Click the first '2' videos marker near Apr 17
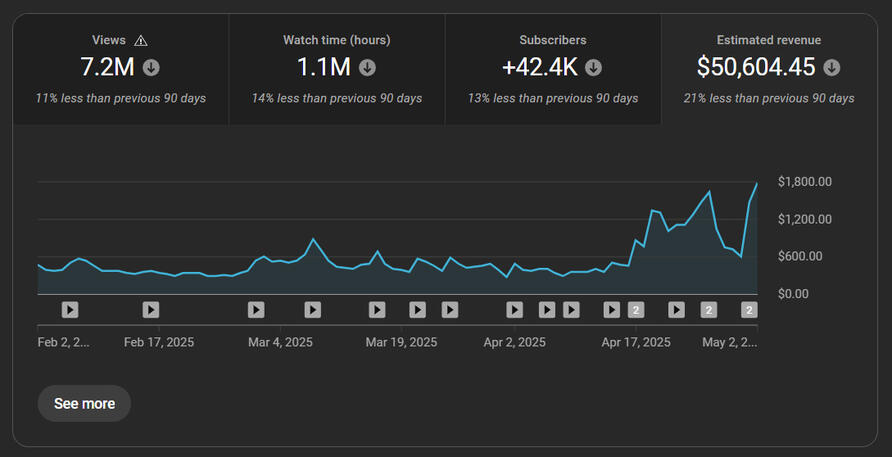 [635, 310]
